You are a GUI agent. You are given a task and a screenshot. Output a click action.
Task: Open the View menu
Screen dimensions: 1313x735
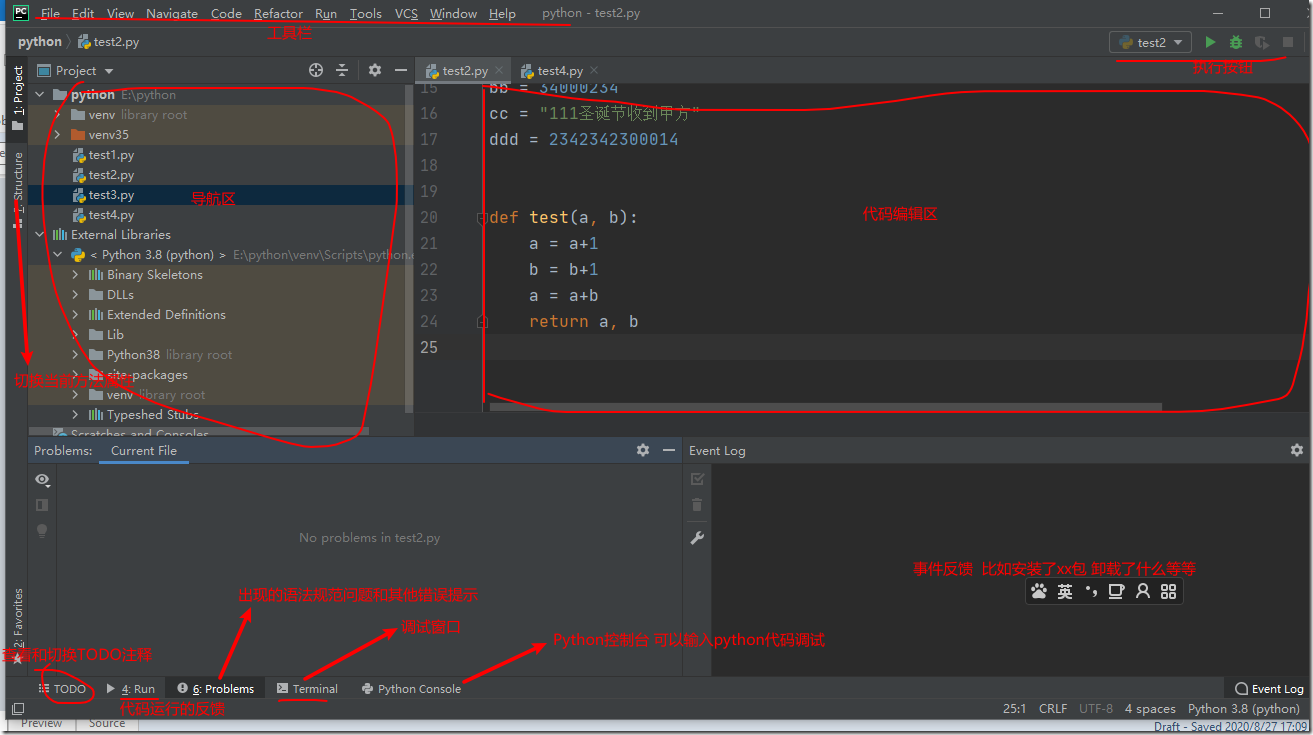click(x=120, y=13)
